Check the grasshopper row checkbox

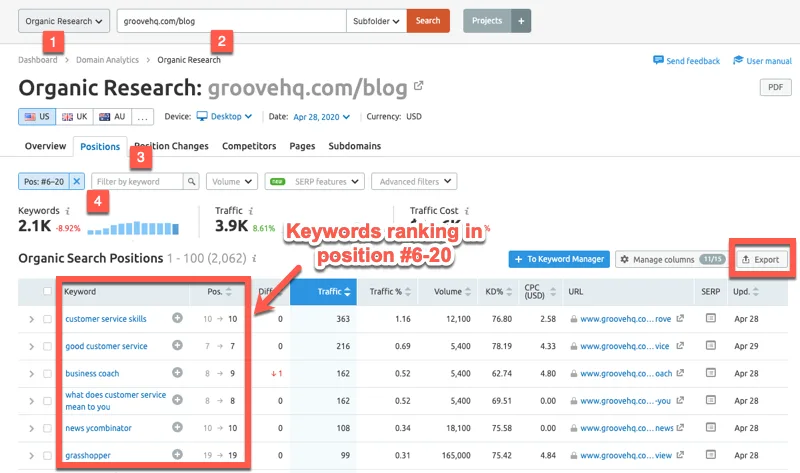[47, 455]
